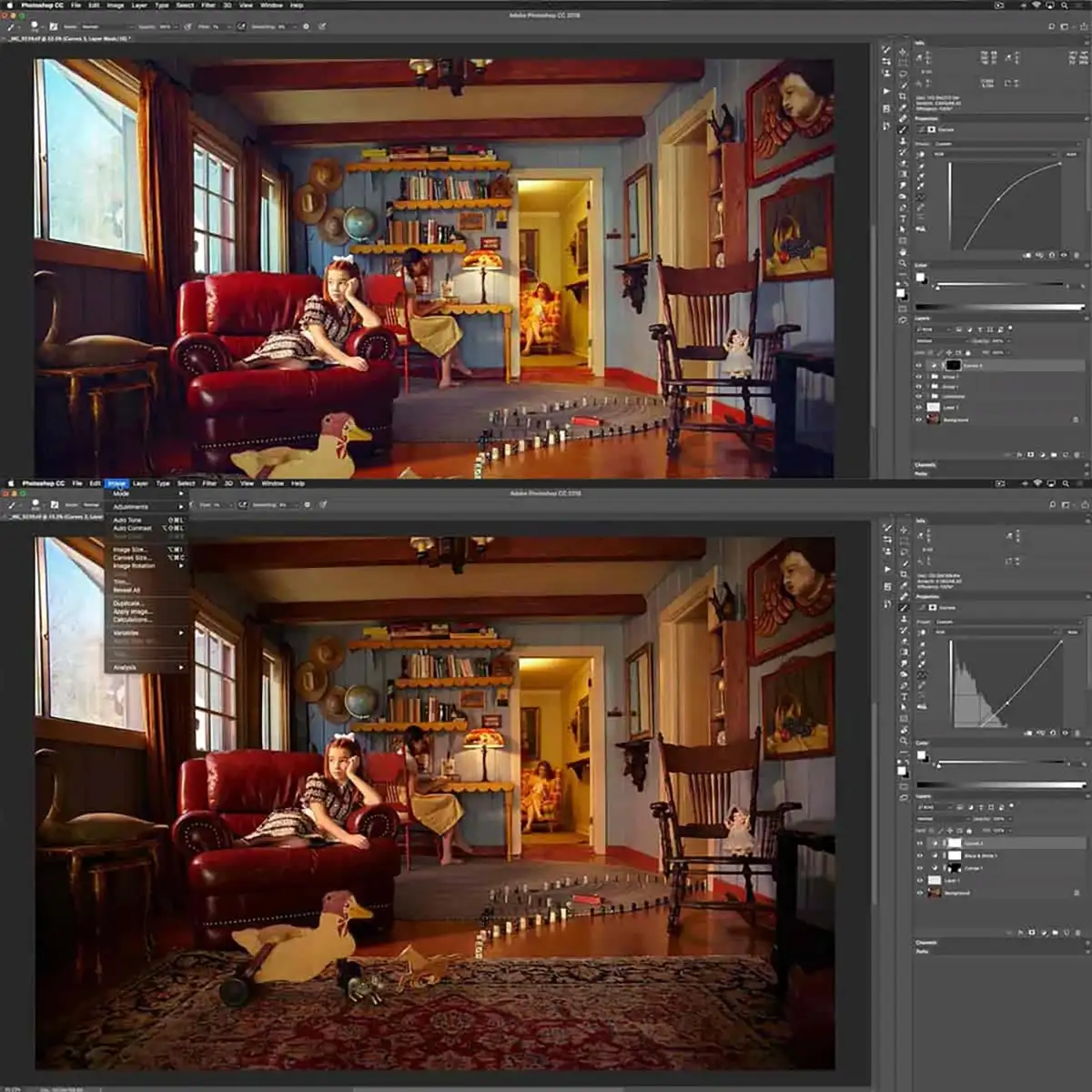1092x1092 pixels.
Task: Click the Color panel grayscale ramp in the upper window
Action: coord(999,308)
